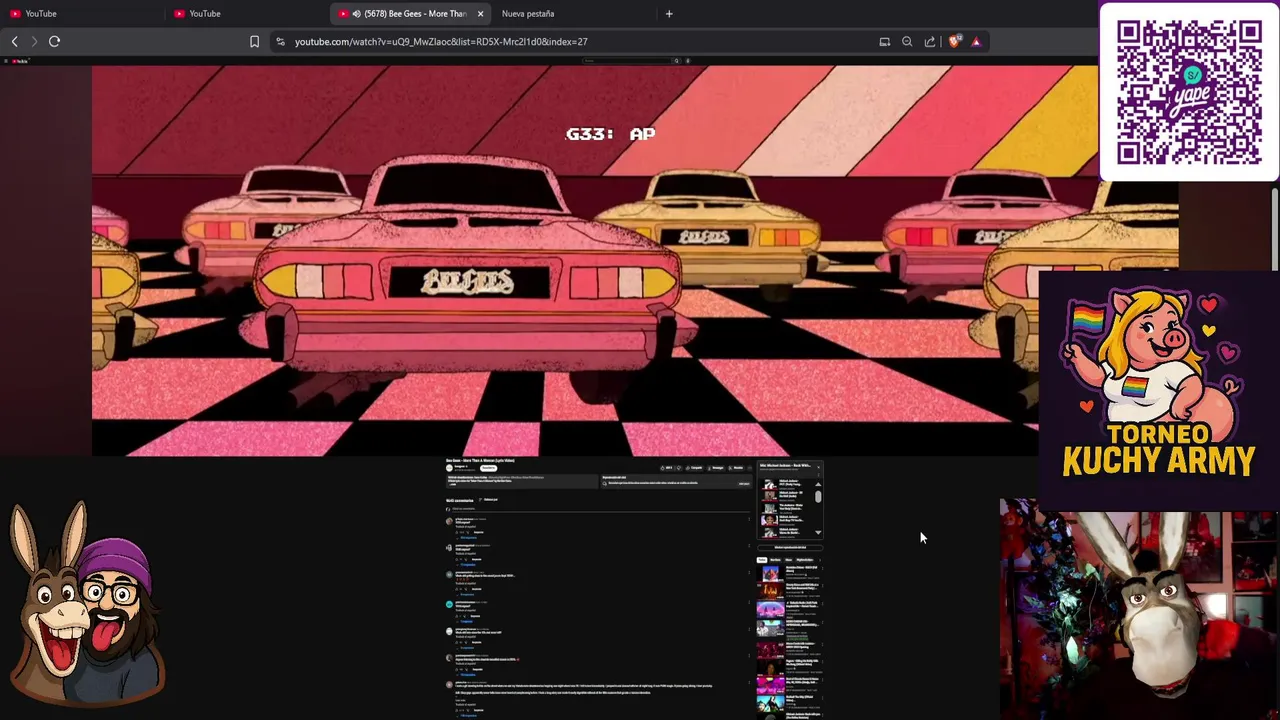The height and width of the screenshot is (720, 1280).
Task: Open the zoom magnifier icon in address bar
Action: 907,41
